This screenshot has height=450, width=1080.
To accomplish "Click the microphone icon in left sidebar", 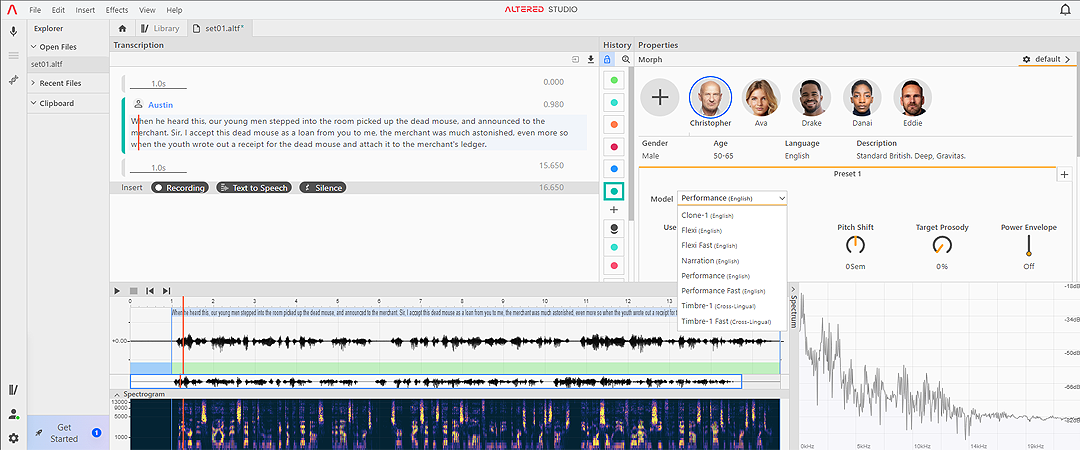I will tap(14, 31).
